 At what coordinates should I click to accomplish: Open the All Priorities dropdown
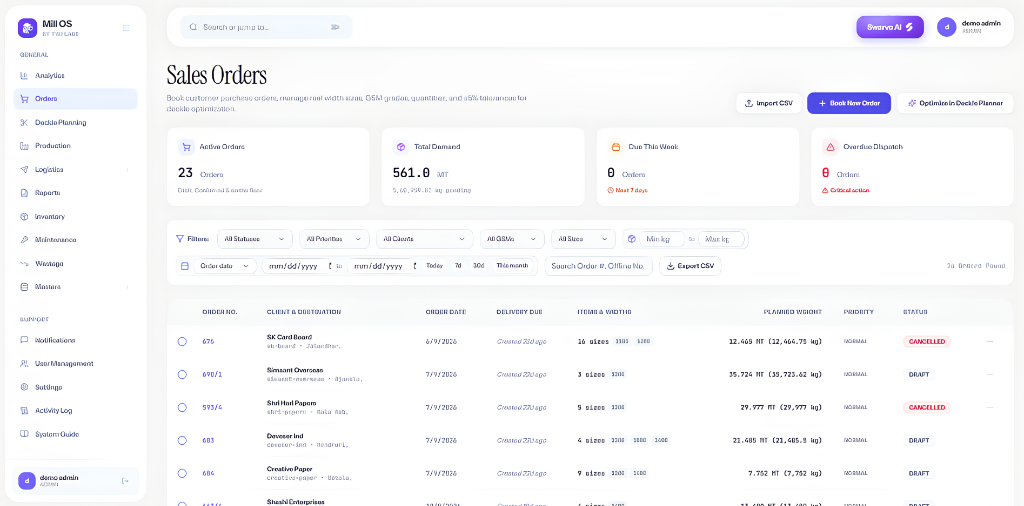pyautogui.click(x=334, y=239)
